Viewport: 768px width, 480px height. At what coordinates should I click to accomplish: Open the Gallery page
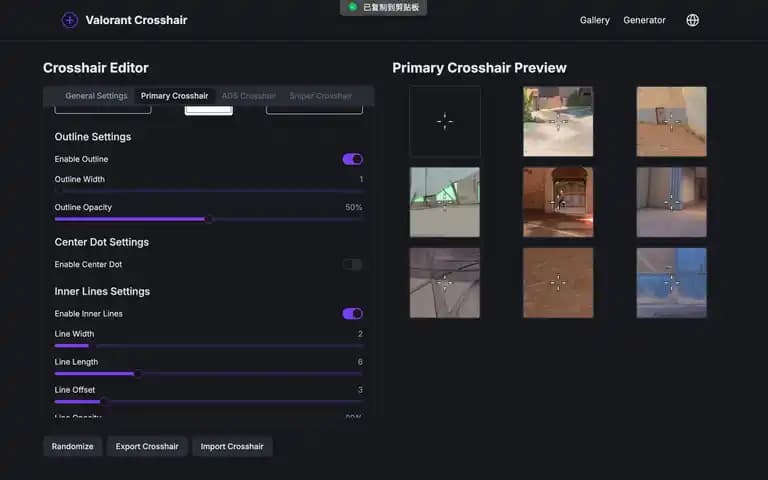pos(595,20)
